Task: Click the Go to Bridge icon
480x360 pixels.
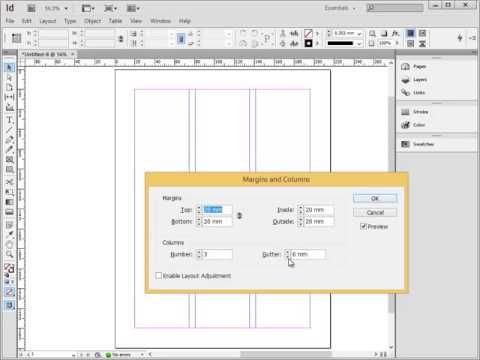Action: pyautogui.click(x=31, y=8)
